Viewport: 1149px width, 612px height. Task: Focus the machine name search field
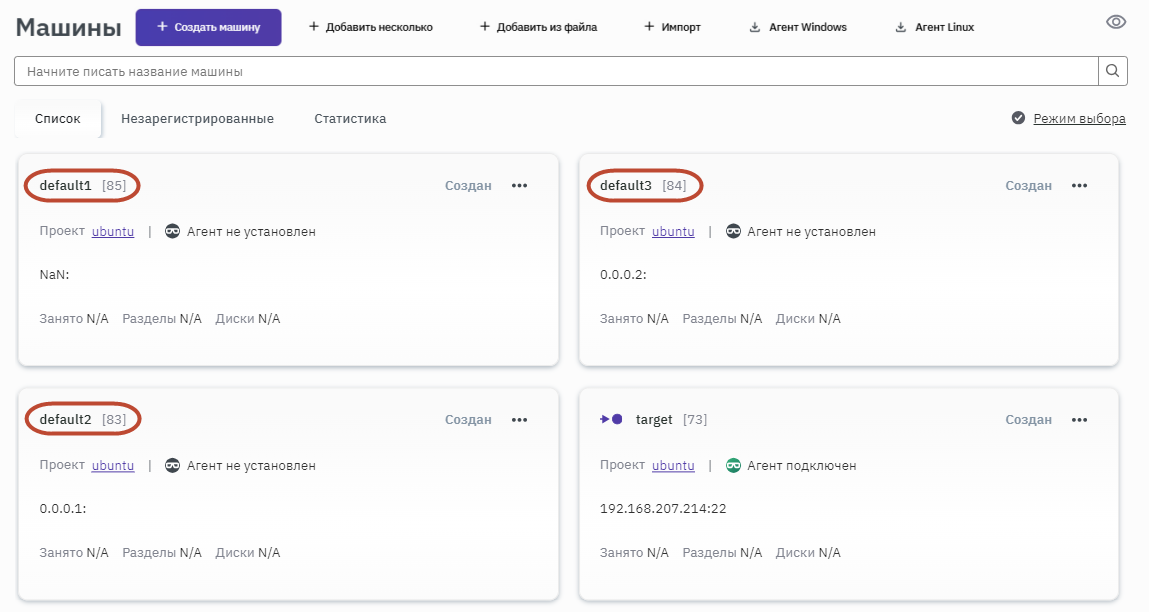[555, 71]
